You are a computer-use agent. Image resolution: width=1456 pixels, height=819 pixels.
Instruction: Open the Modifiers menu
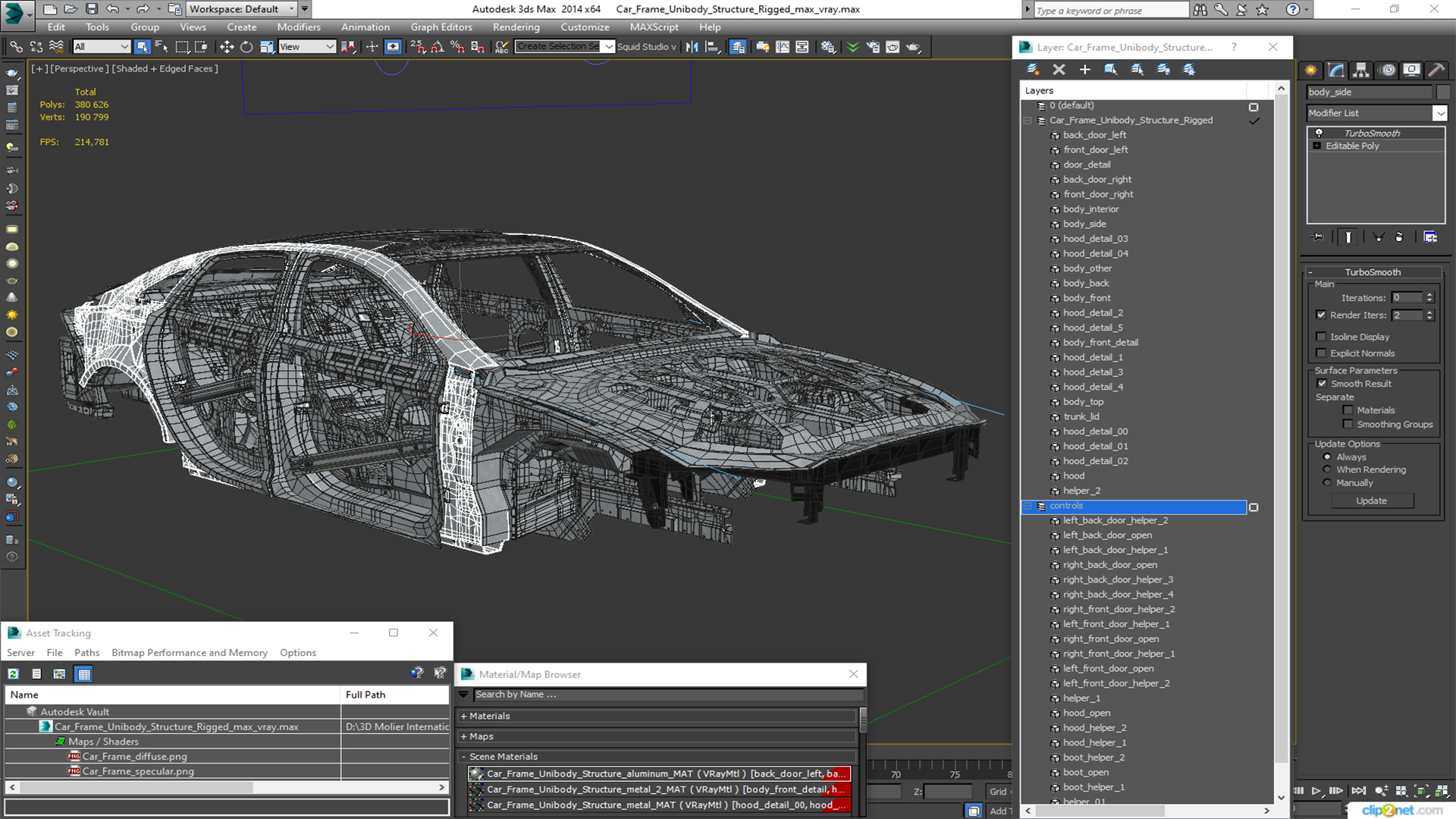[299, 27]
